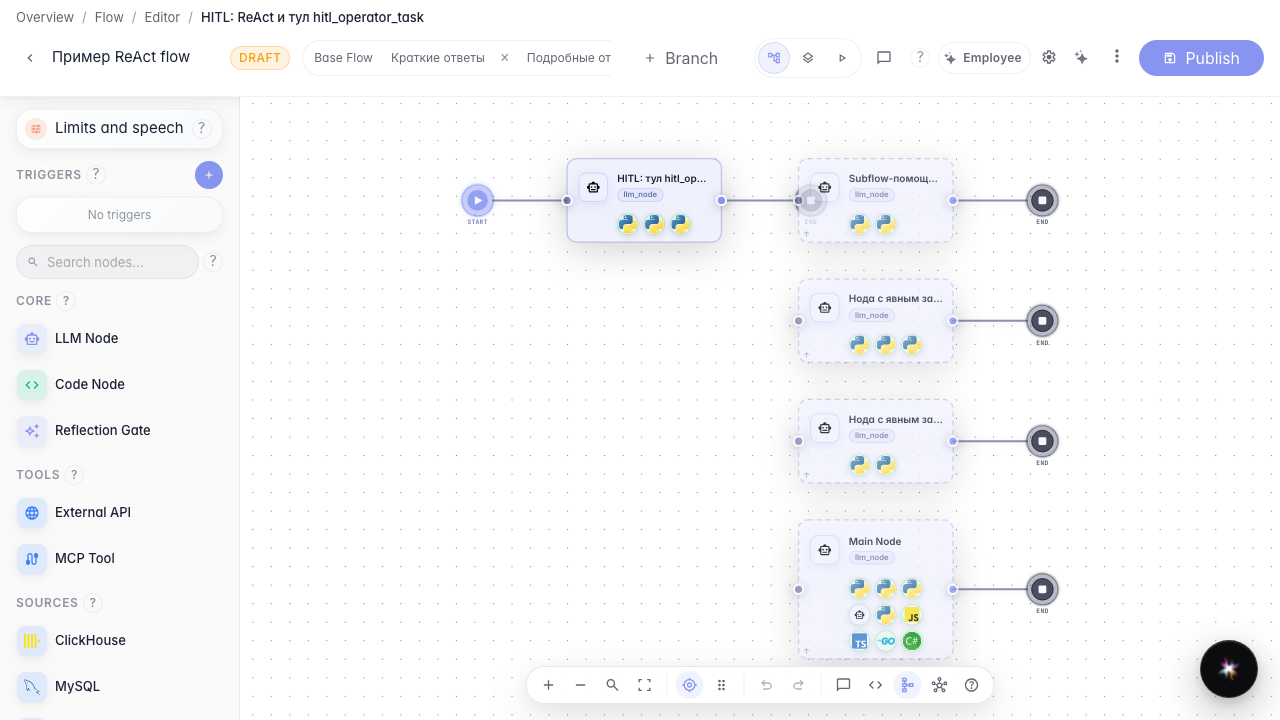Expand Limits and speech panel
Image resolution: width=1280 pixels, height=720 pixels.
(x=119, y=128)
